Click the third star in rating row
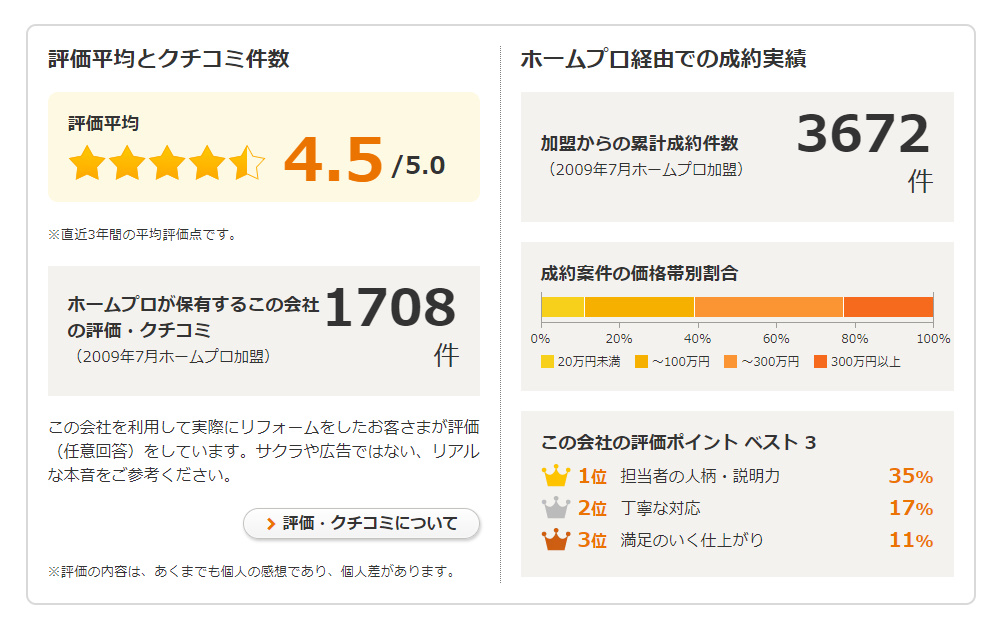1004x628 pixels. (167, 163)
